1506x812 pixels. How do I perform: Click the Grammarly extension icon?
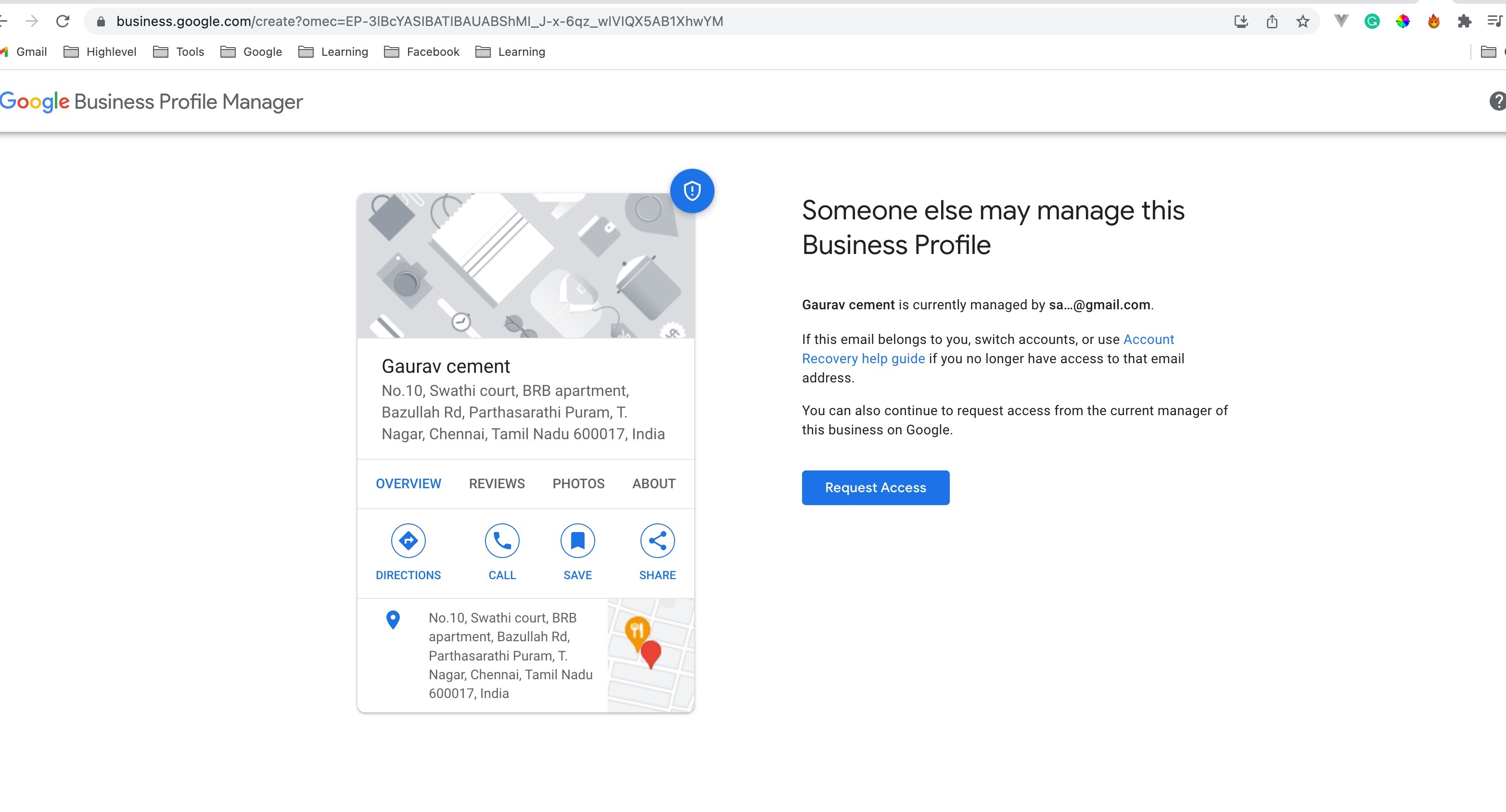(1372, 22)
